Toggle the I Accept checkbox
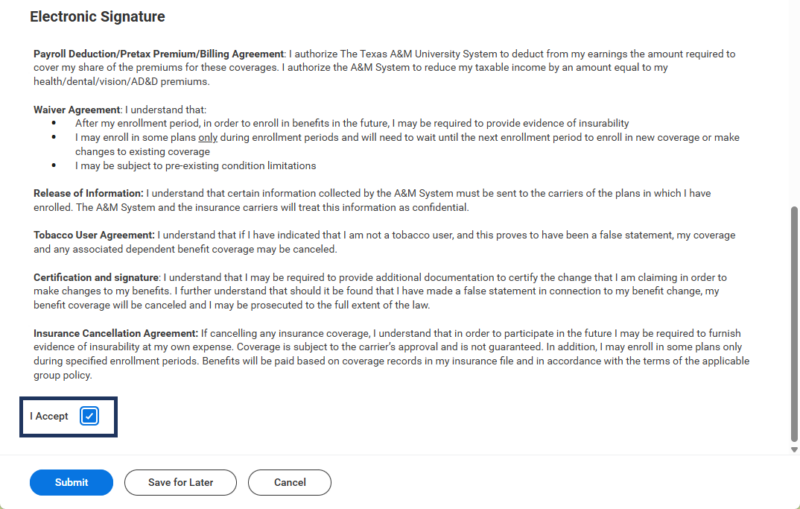Screen dimensions: 800x509 pos(89,416)
